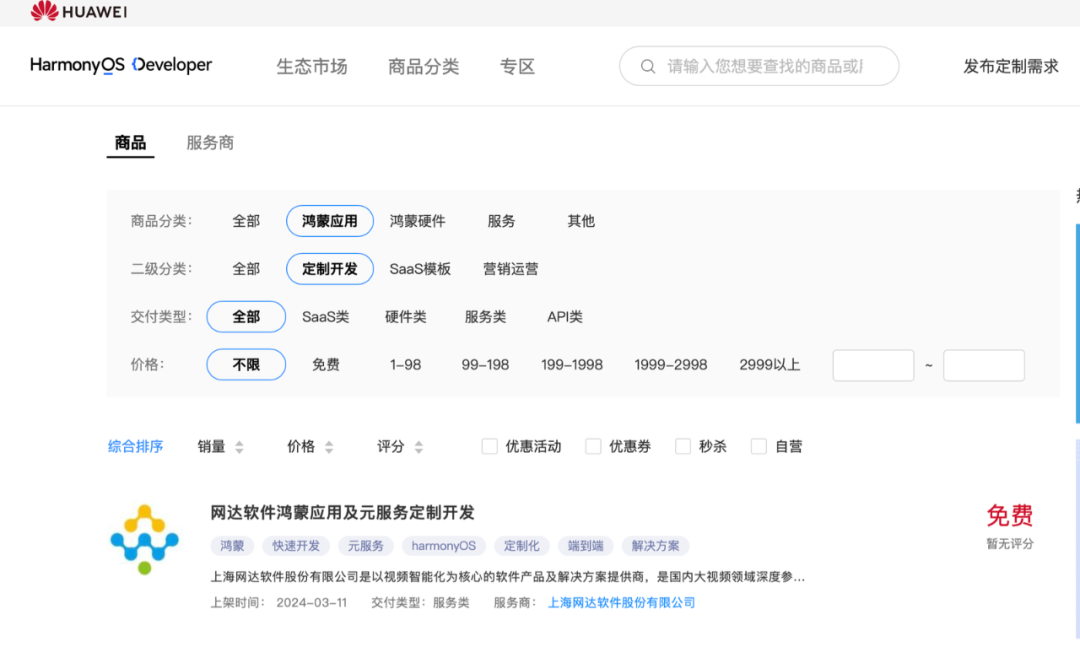Enable the 自营 checkbox

point(758,446)
